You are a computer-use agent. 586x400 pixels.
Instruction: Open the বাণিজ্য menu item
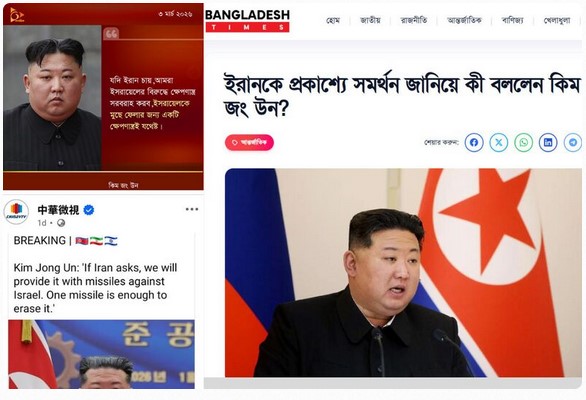coord(512,20)
